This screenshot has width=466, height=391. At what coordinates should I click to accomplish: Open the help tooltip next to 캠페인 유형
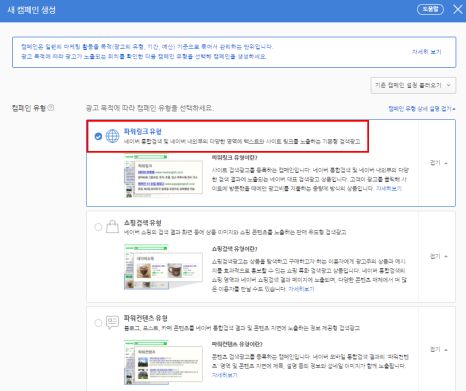click(x=51, y=108)
